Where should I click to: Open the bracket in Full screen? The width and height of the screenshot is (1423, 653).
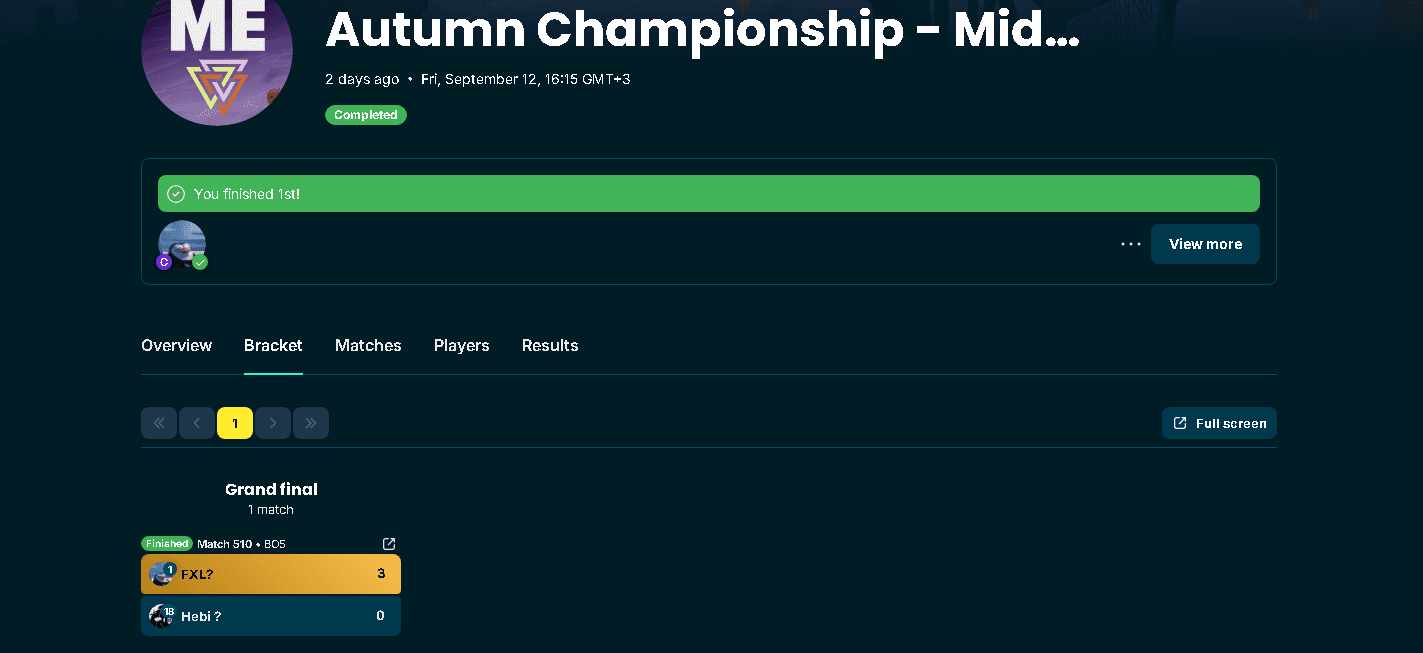click(1219, 423)
